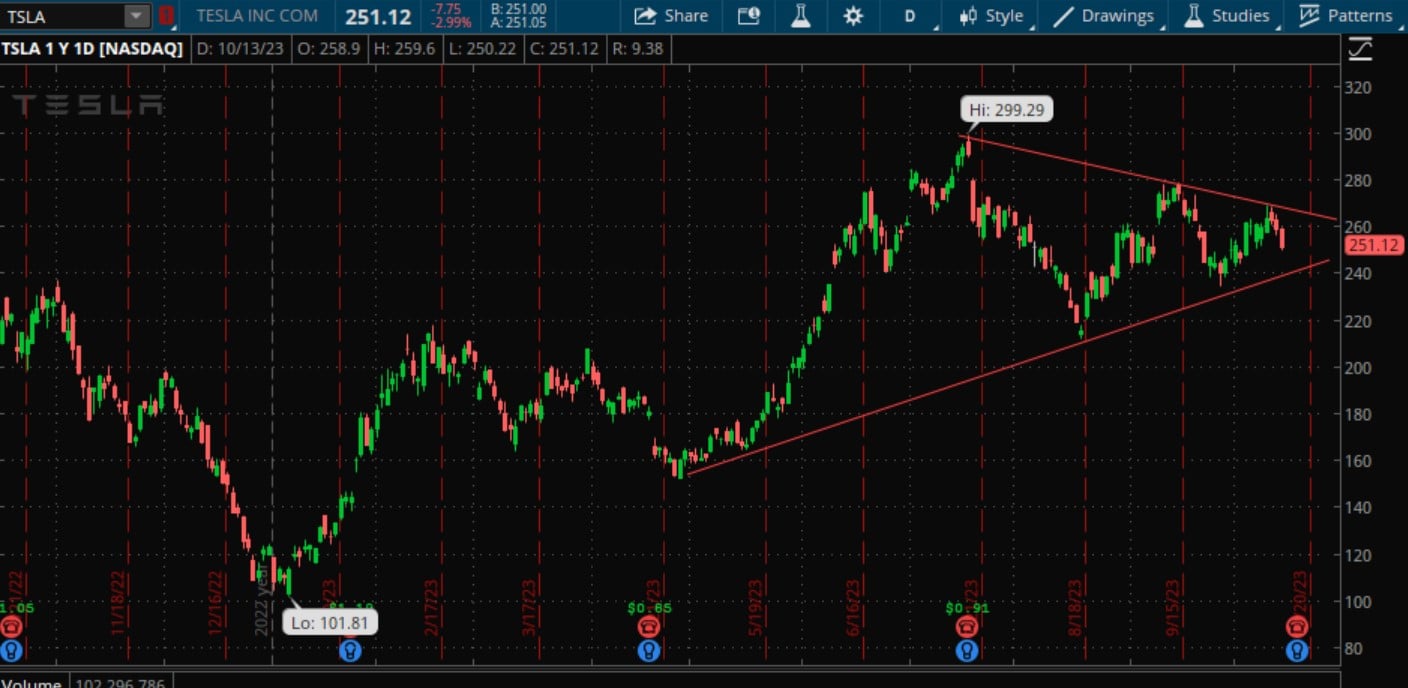
Task: Click the large 251.12 last price in header
Action: [x=378, y=17]
